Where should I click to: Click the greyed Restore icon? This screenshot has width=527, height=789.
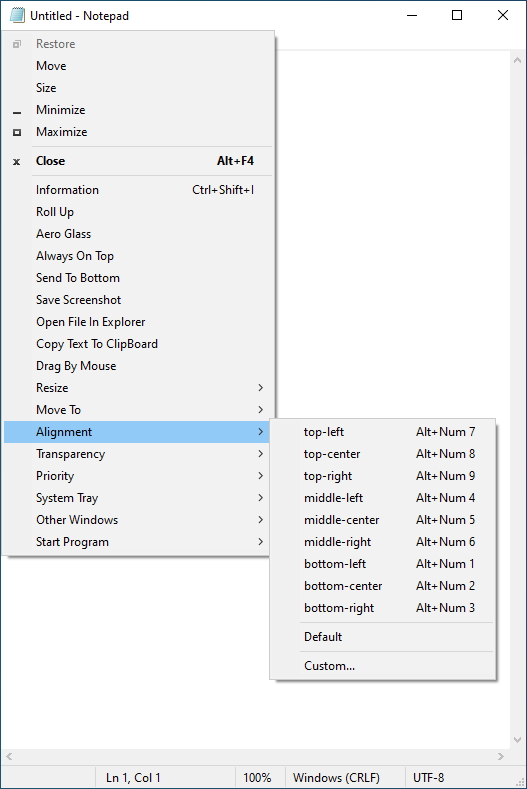pos(17,44)
